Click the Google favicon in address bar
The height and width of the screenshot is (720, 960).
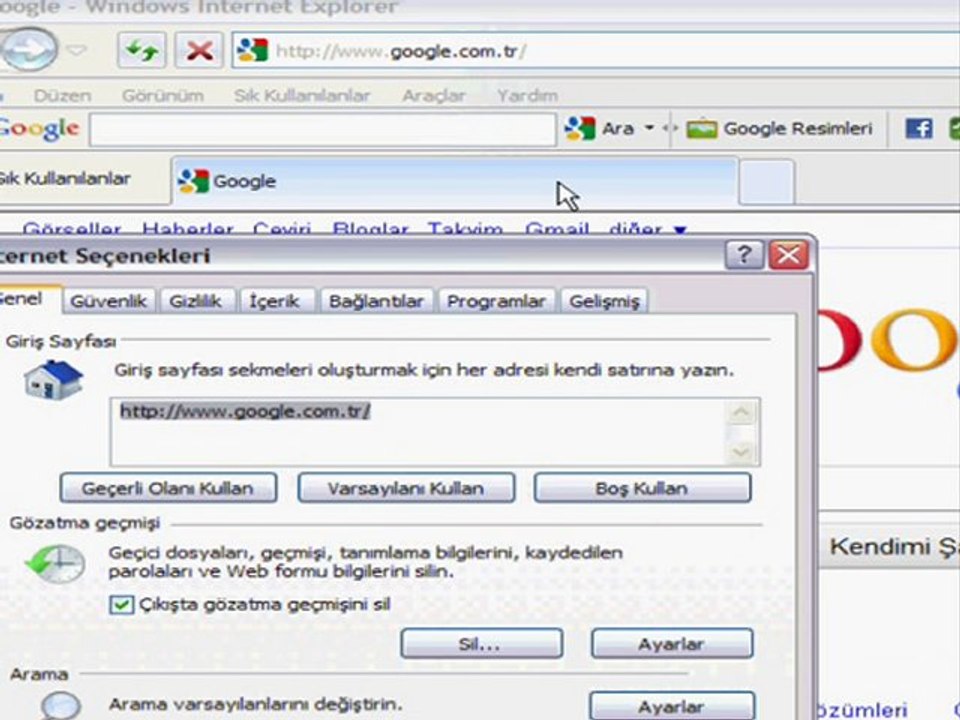tap(253, 50)
